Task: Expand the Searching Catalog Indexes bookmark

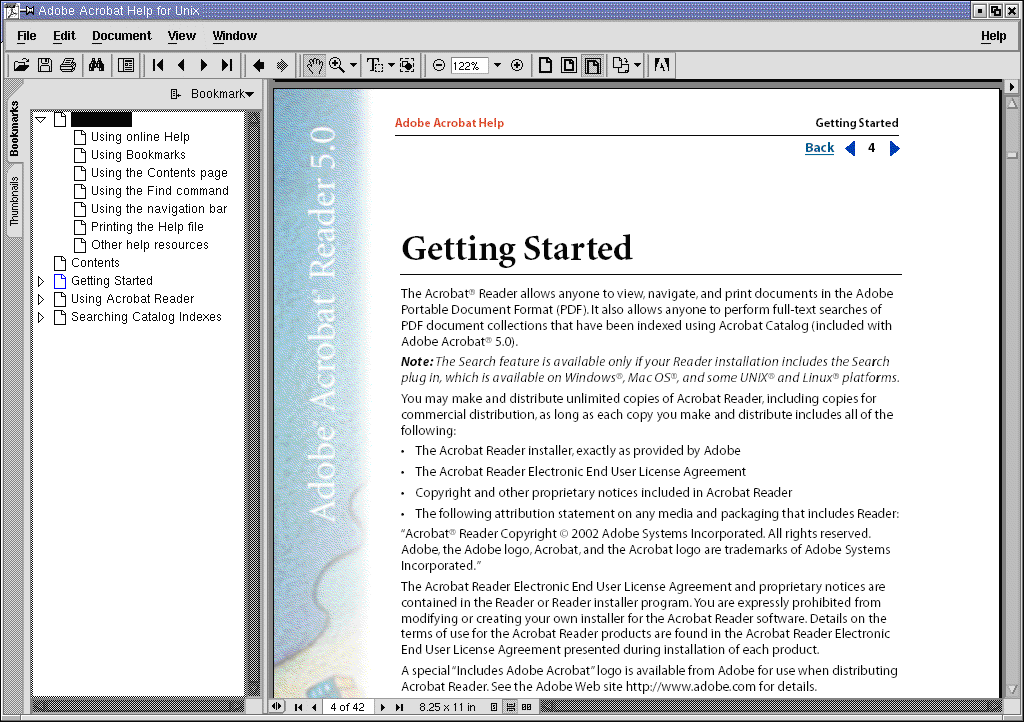Action: tap(40, 317)
